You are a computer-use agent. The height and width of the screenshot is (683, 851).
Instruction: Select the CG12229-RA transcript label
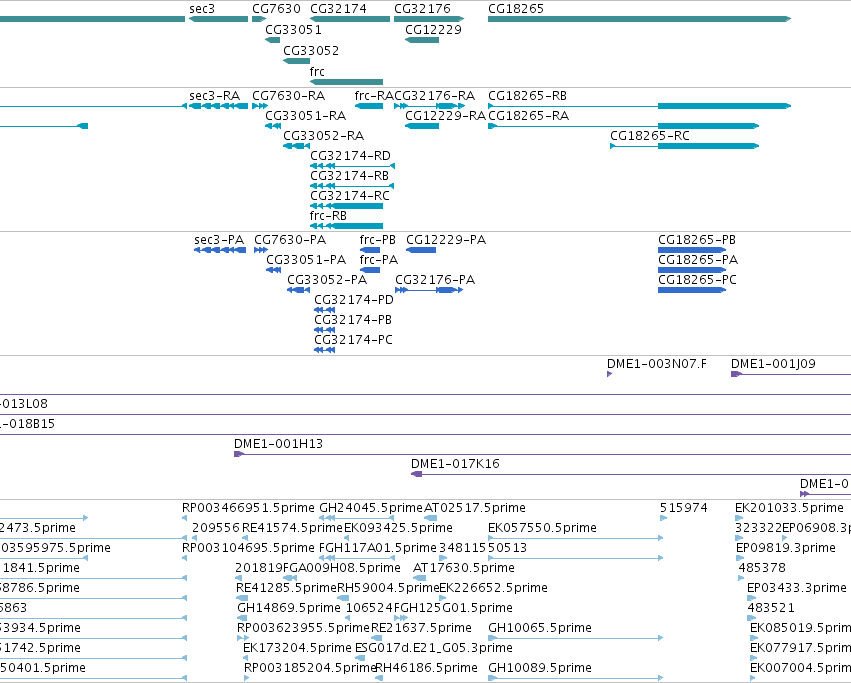tap(445, 116)
